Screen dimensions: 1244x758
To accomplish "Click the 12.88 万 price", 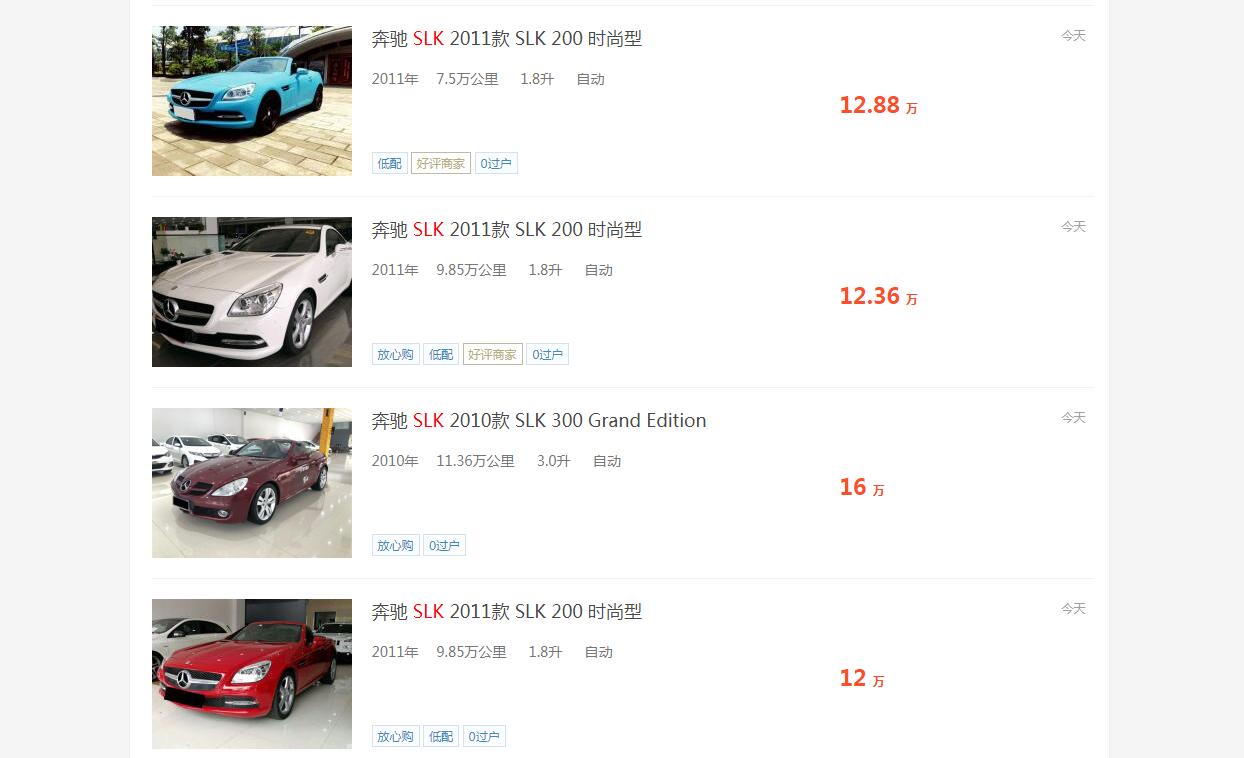I will point(878,105).
